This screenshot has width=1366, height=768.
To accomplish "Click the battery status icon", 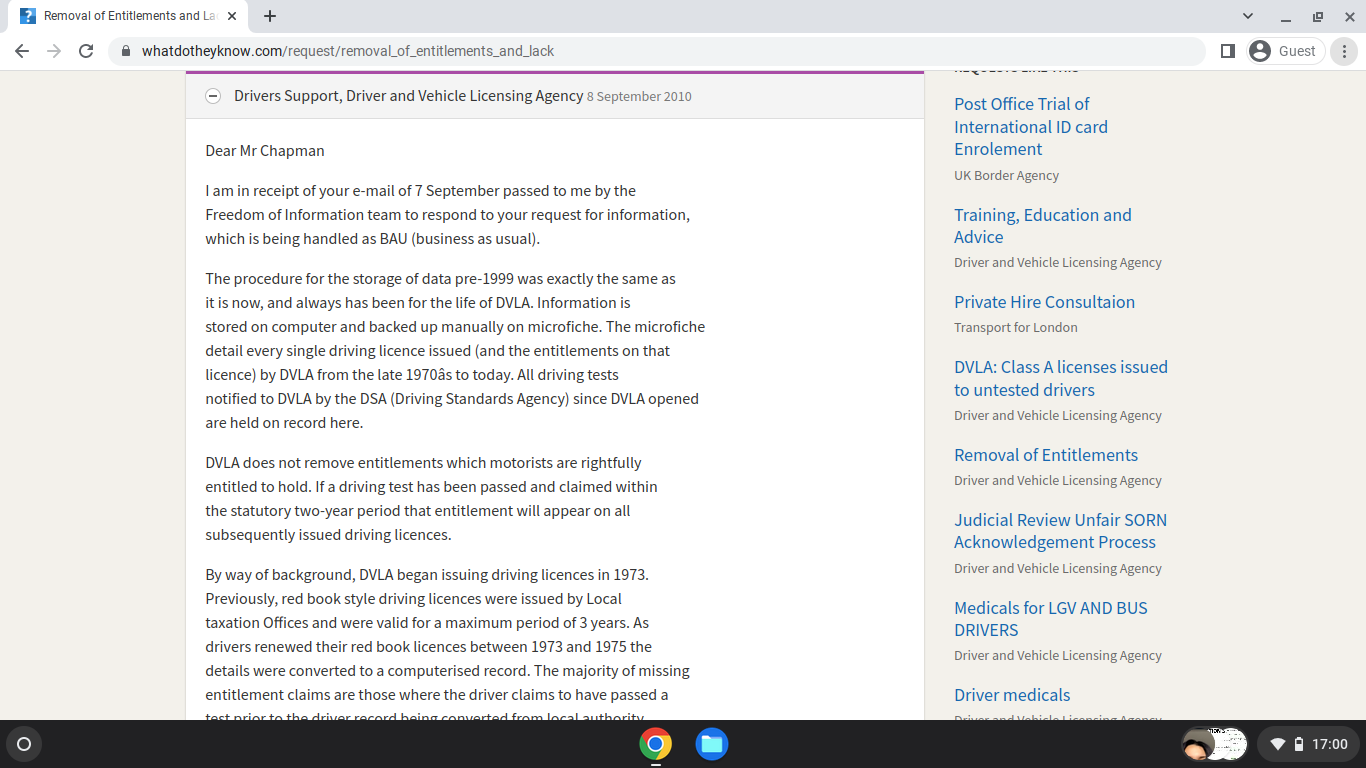I will (x=1298, y=744).
